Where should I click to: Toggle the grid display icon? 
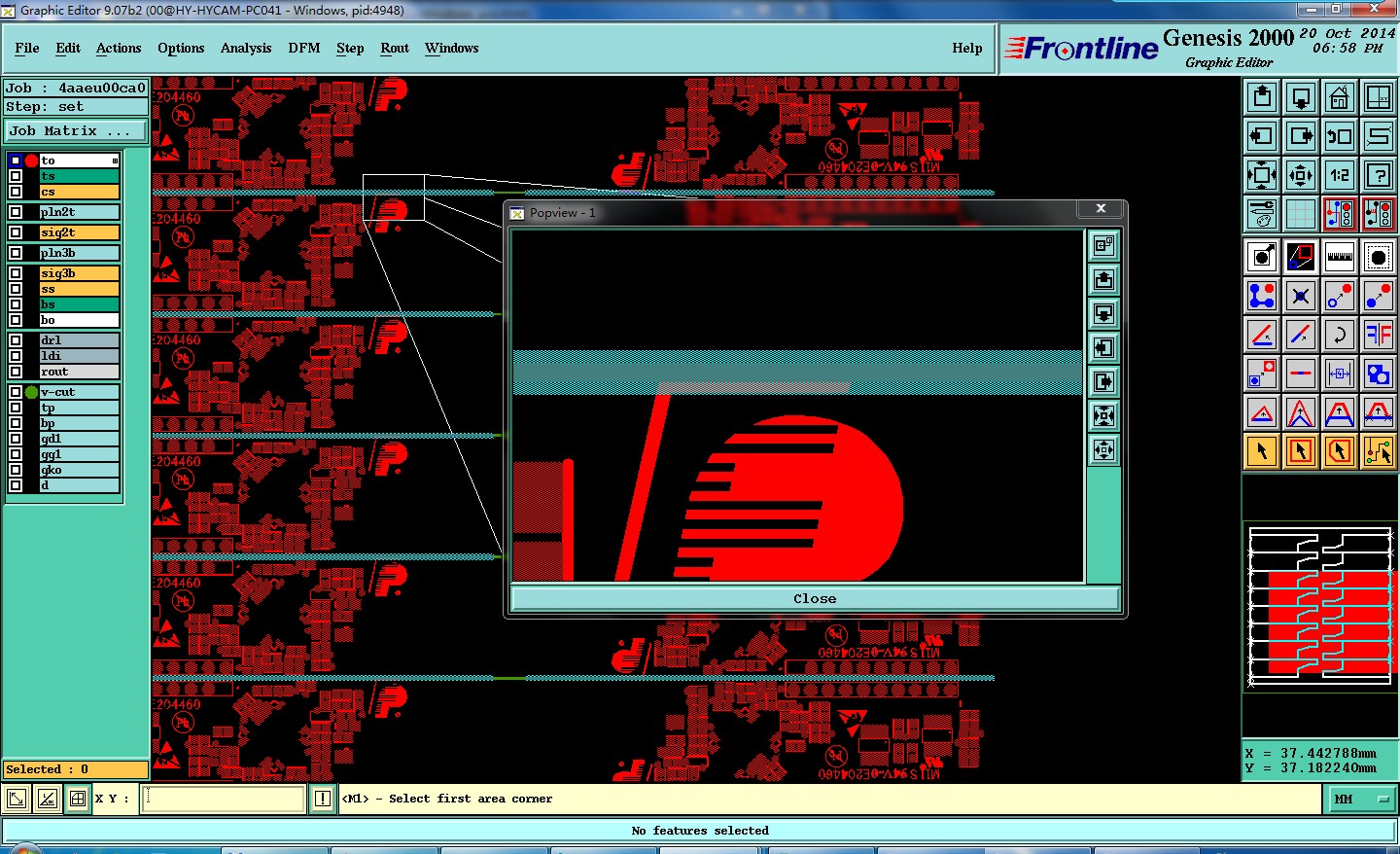point(1301,214)
